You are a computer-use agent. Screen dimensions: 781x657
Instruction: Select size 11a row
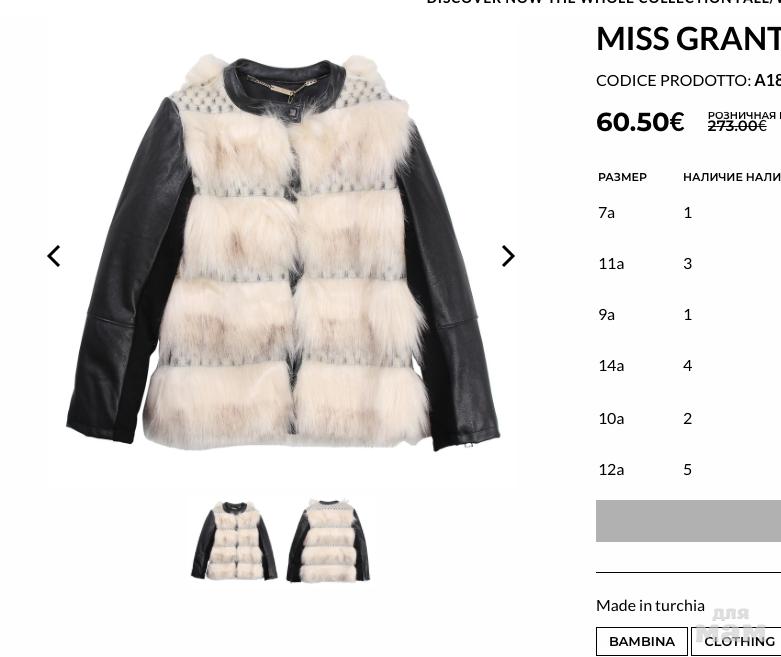688,263
